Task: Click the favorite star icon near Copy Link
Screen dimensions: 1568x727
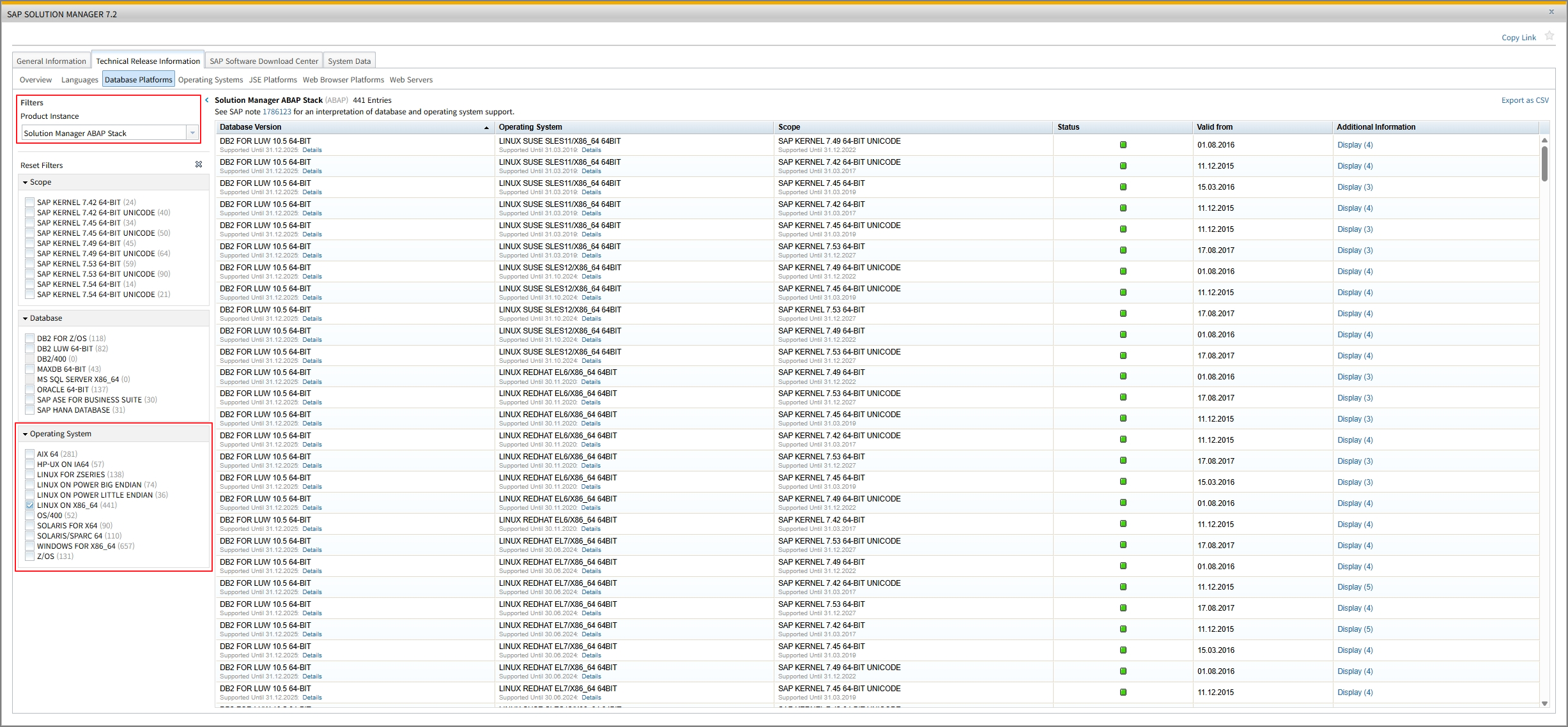Action: tap(1549, 36)
